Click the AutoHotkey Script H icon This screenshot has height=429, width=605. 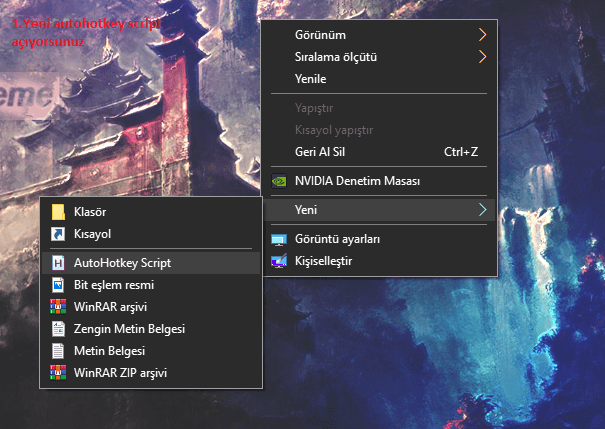[x=58, y=263]
